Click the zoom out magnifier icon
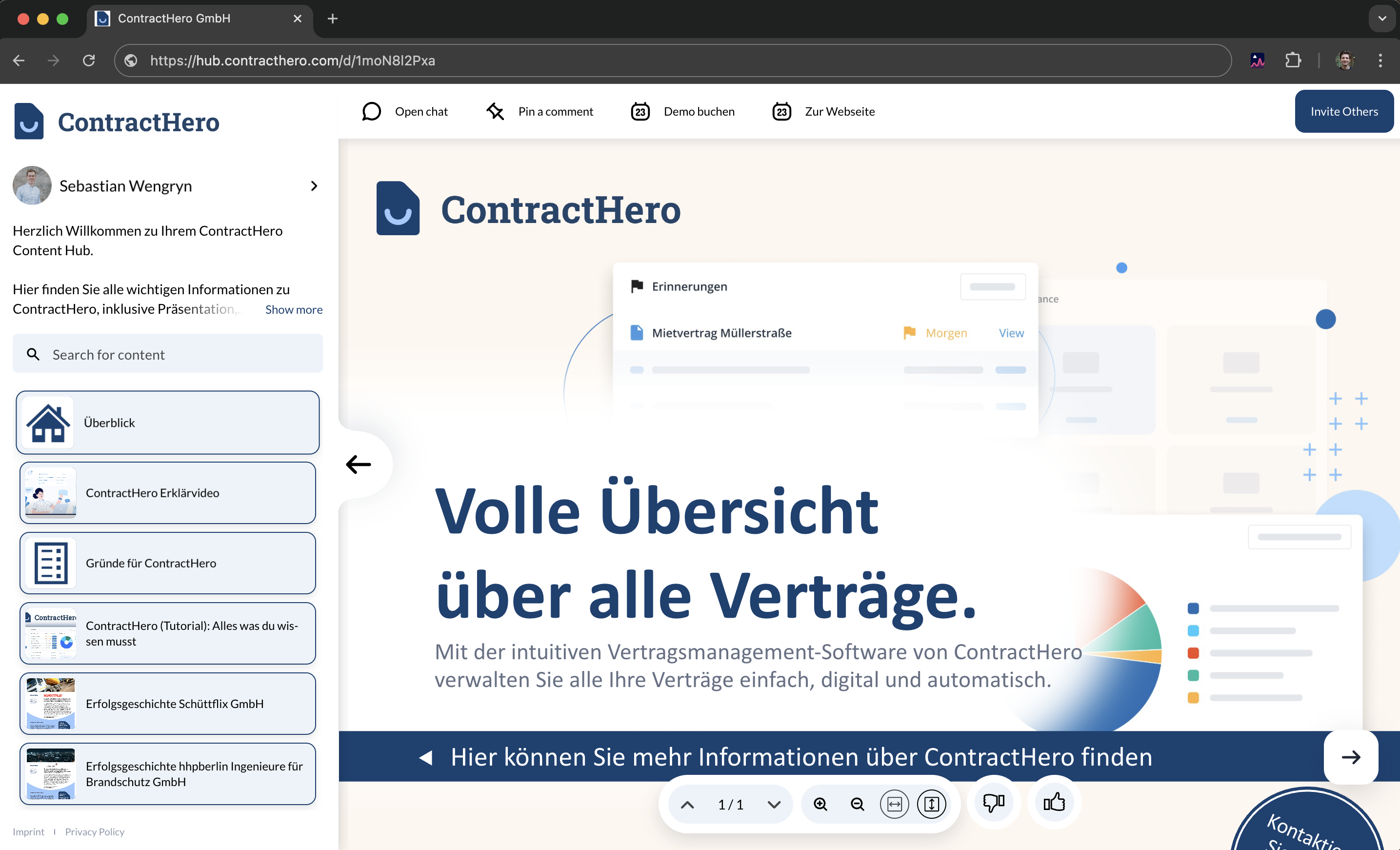 857,804
